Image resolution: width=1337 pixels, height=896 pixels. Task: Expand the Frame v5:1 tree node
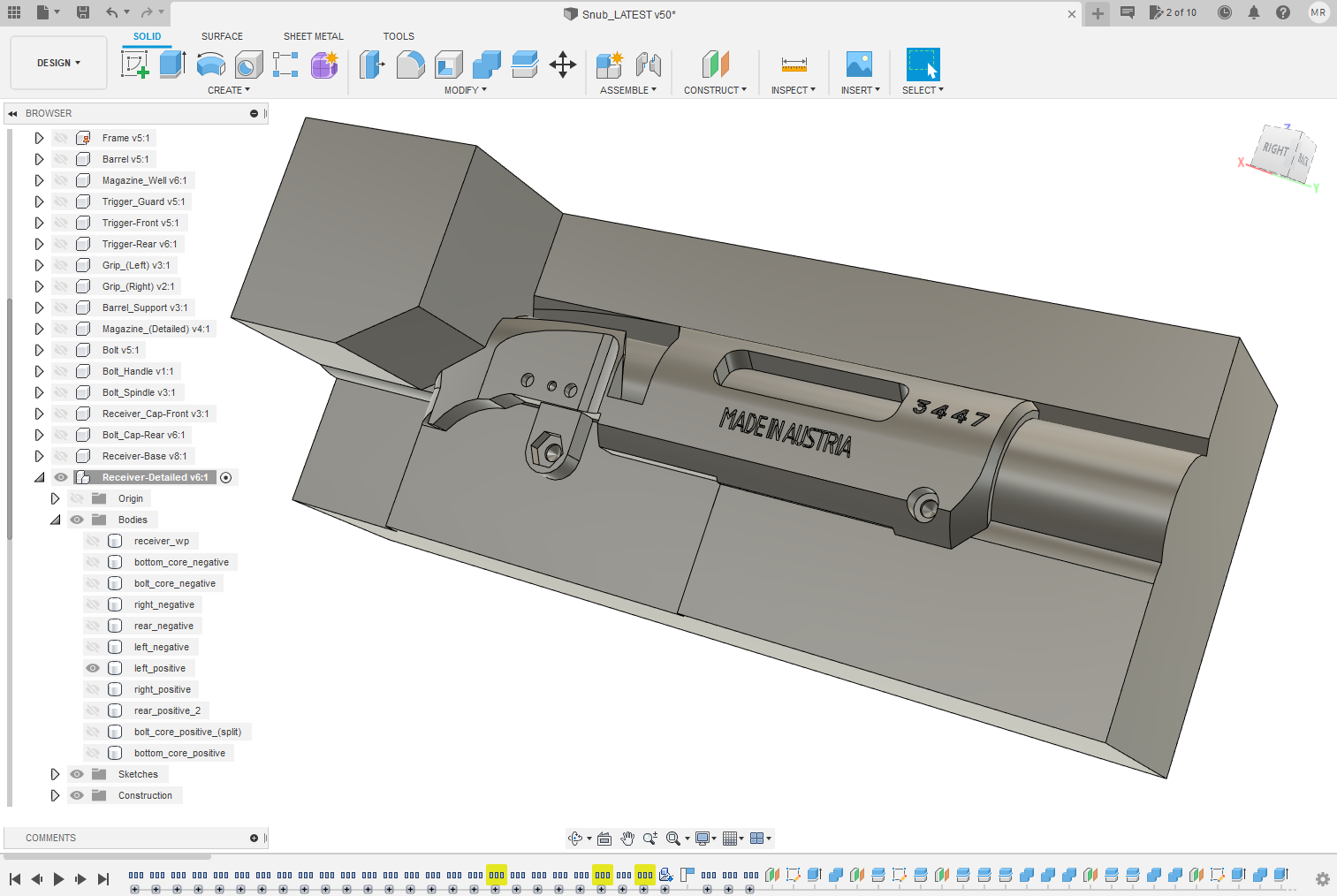point(39,138)
